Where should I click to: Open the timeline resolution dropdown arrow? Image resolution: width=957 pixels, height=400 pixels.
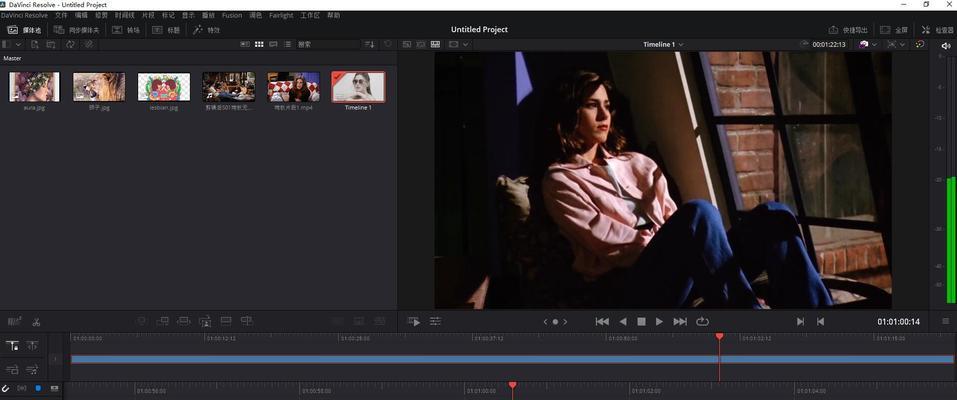pyautogui.click(x=875, y=45)
